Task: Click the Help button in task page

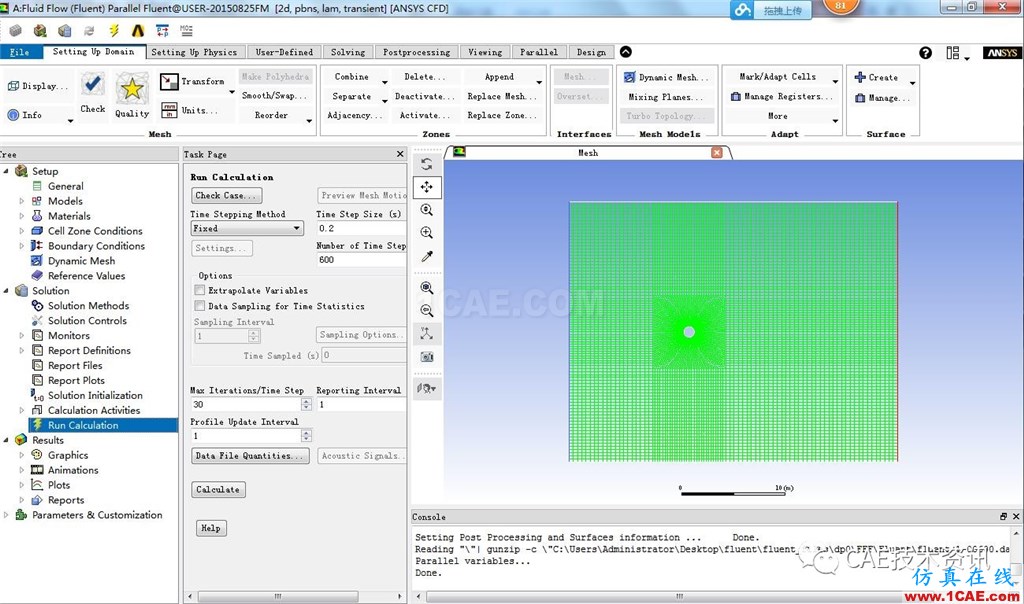Action: coord(211,528)
